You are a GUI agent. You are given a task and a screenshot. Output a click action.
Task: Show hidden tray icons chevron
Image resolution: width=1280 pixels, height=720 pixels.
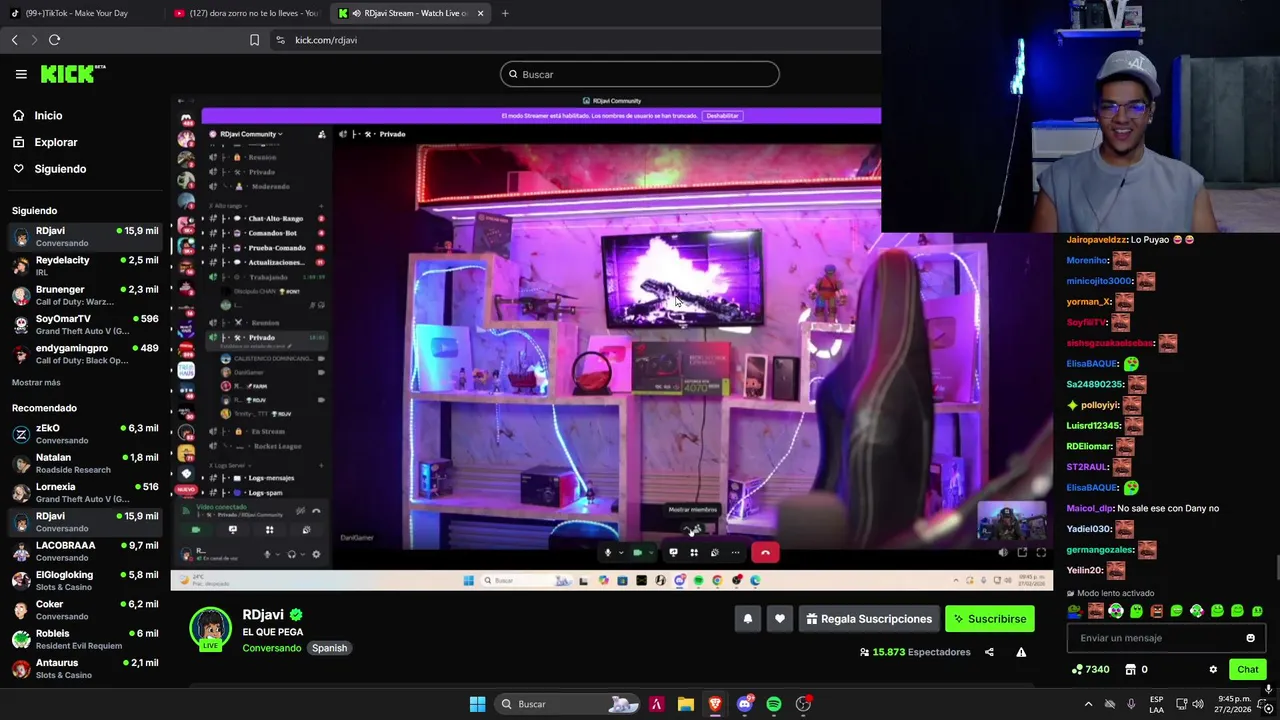(1088, 704)
